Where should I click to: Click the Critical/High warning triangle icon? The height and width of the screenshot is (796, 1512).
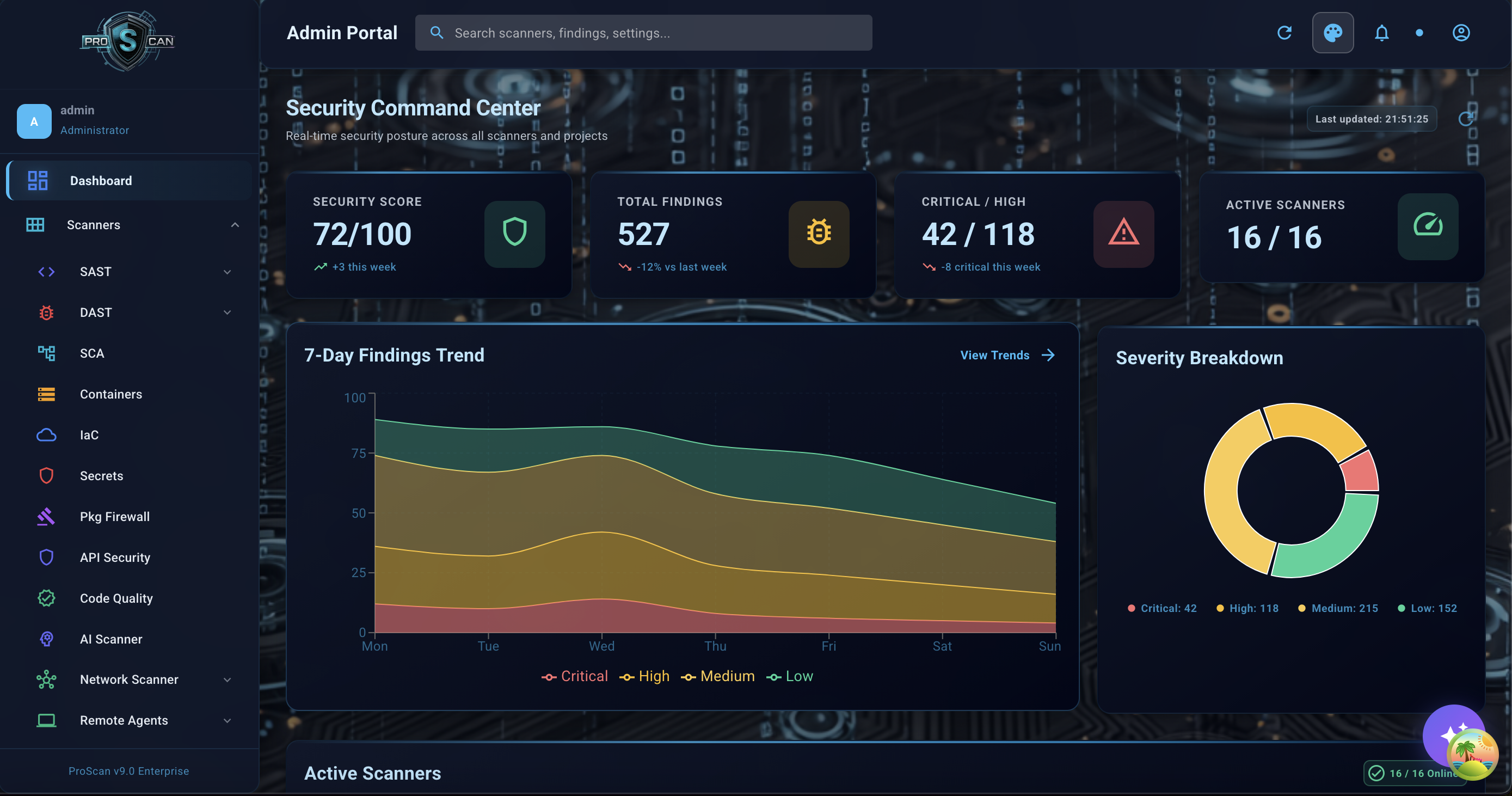click(1123, 234)
